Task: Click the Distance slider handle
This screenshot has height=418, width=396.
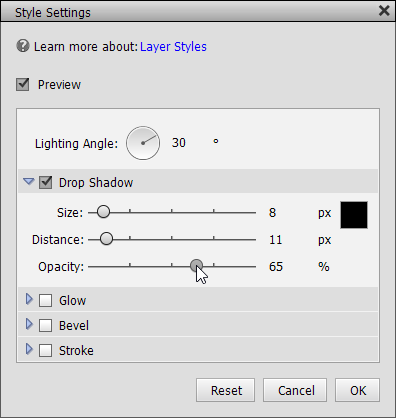Action: 106,239
